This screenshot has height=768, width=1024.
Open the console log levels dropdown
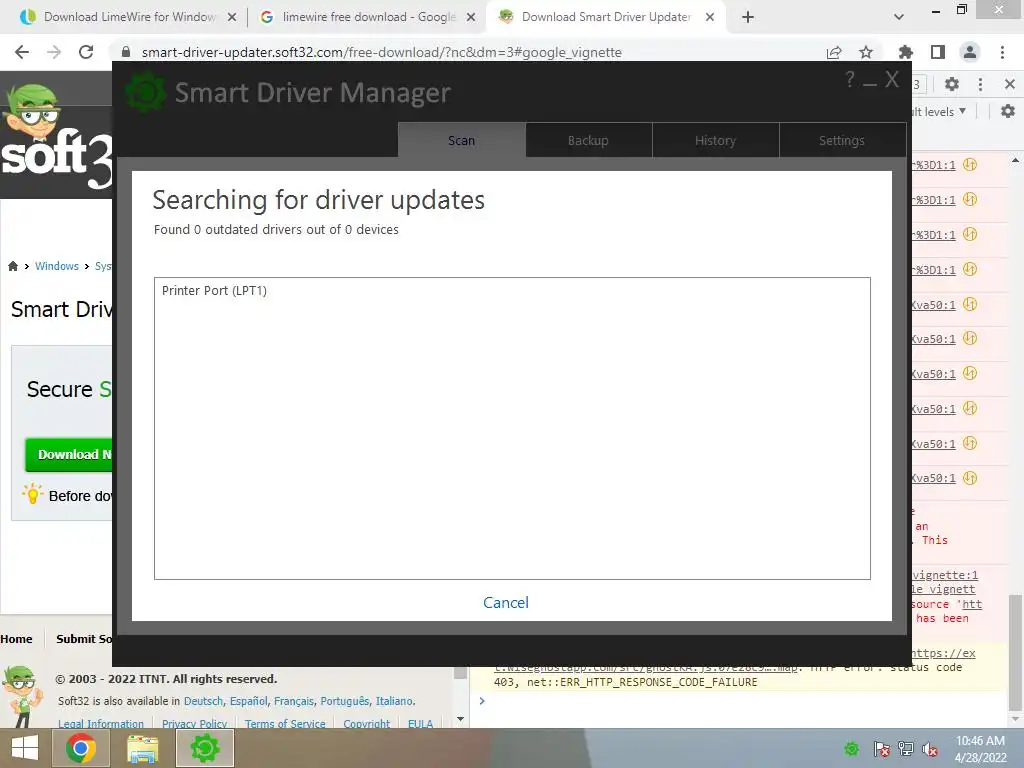[939, 112]
